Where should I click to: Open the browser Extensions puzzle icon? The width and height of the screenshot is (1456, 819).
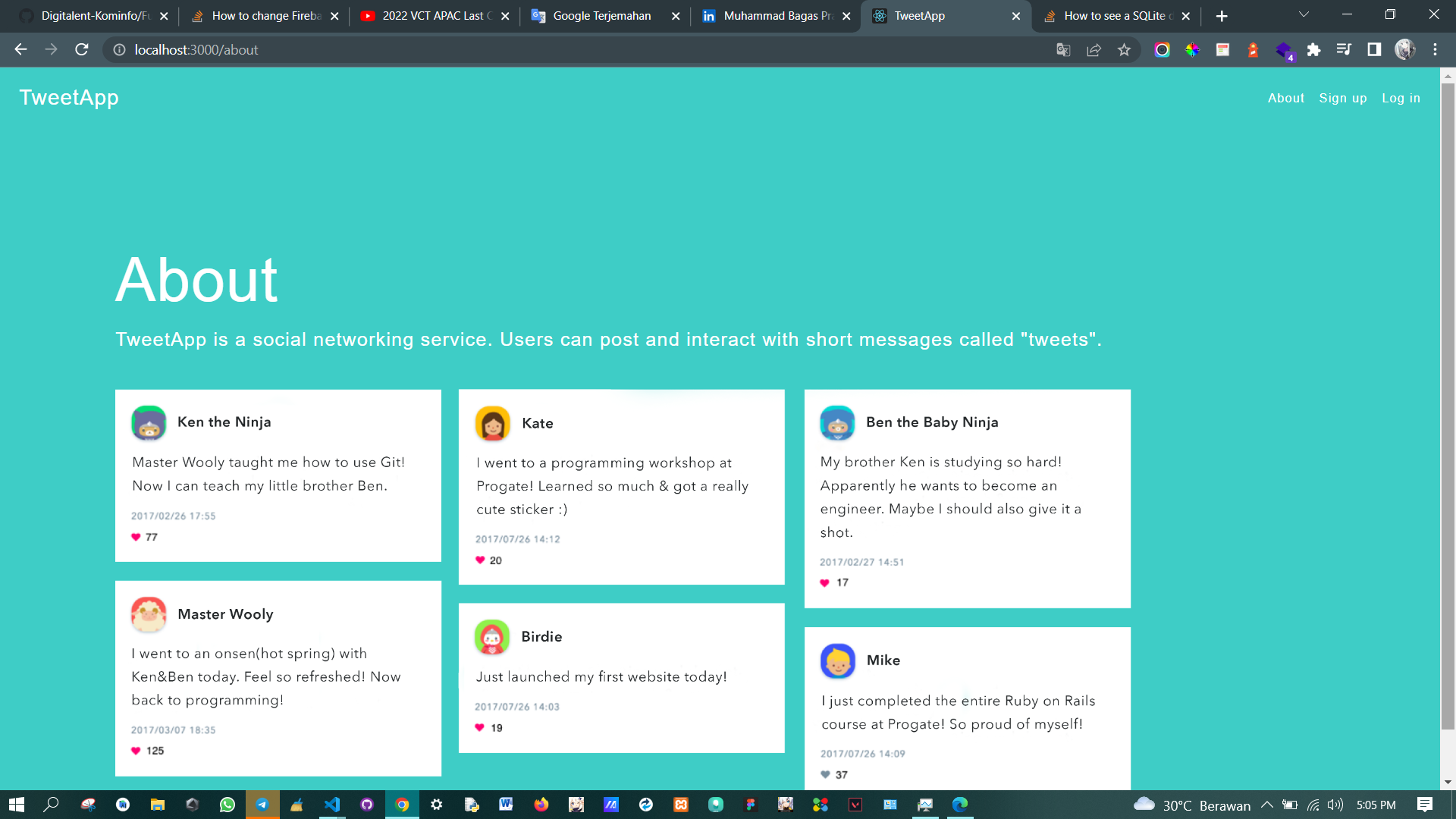coord(1313,50)
